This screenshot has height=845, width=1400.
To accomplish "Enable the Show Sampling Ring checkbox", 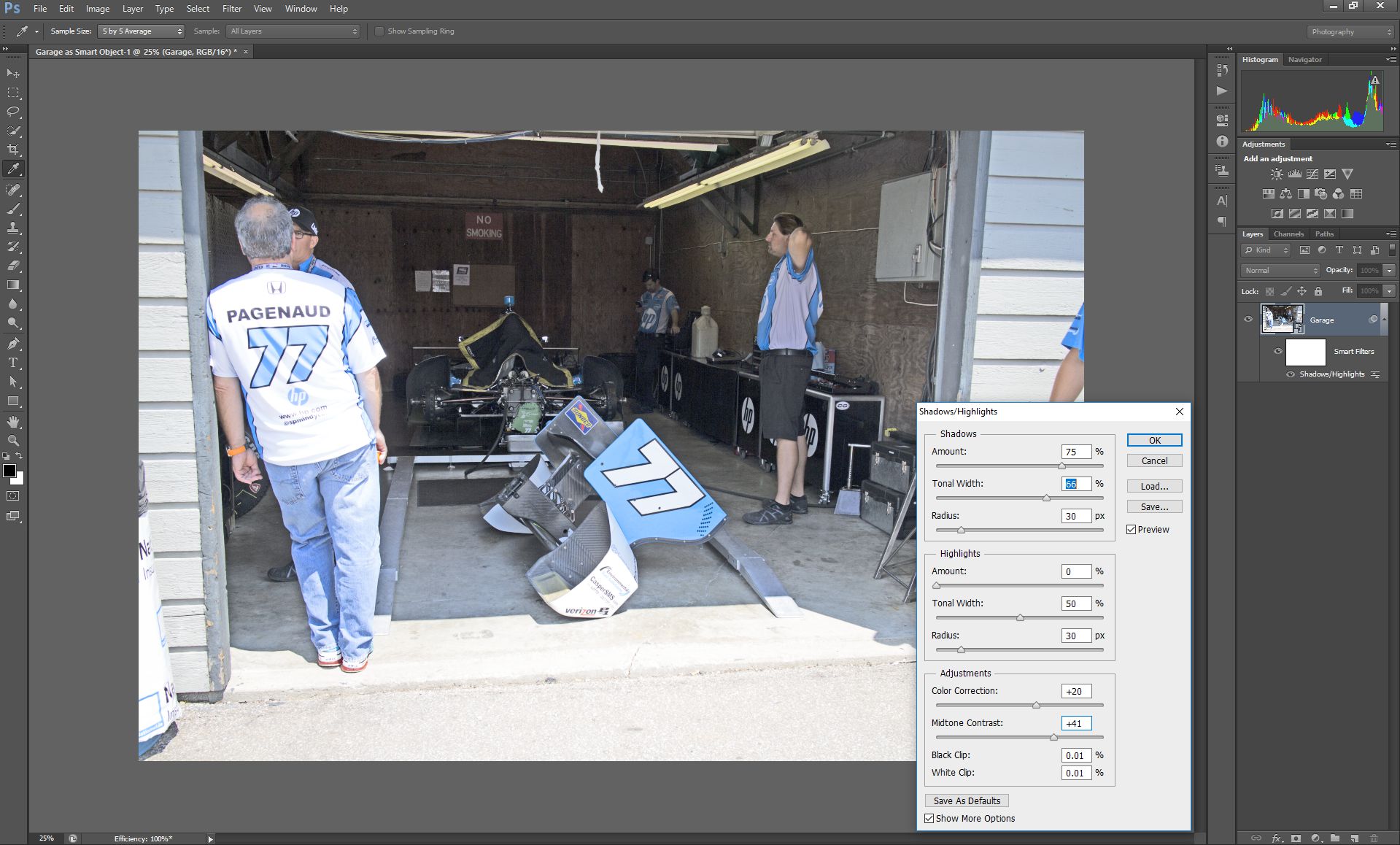I will [x=379, y=31].
